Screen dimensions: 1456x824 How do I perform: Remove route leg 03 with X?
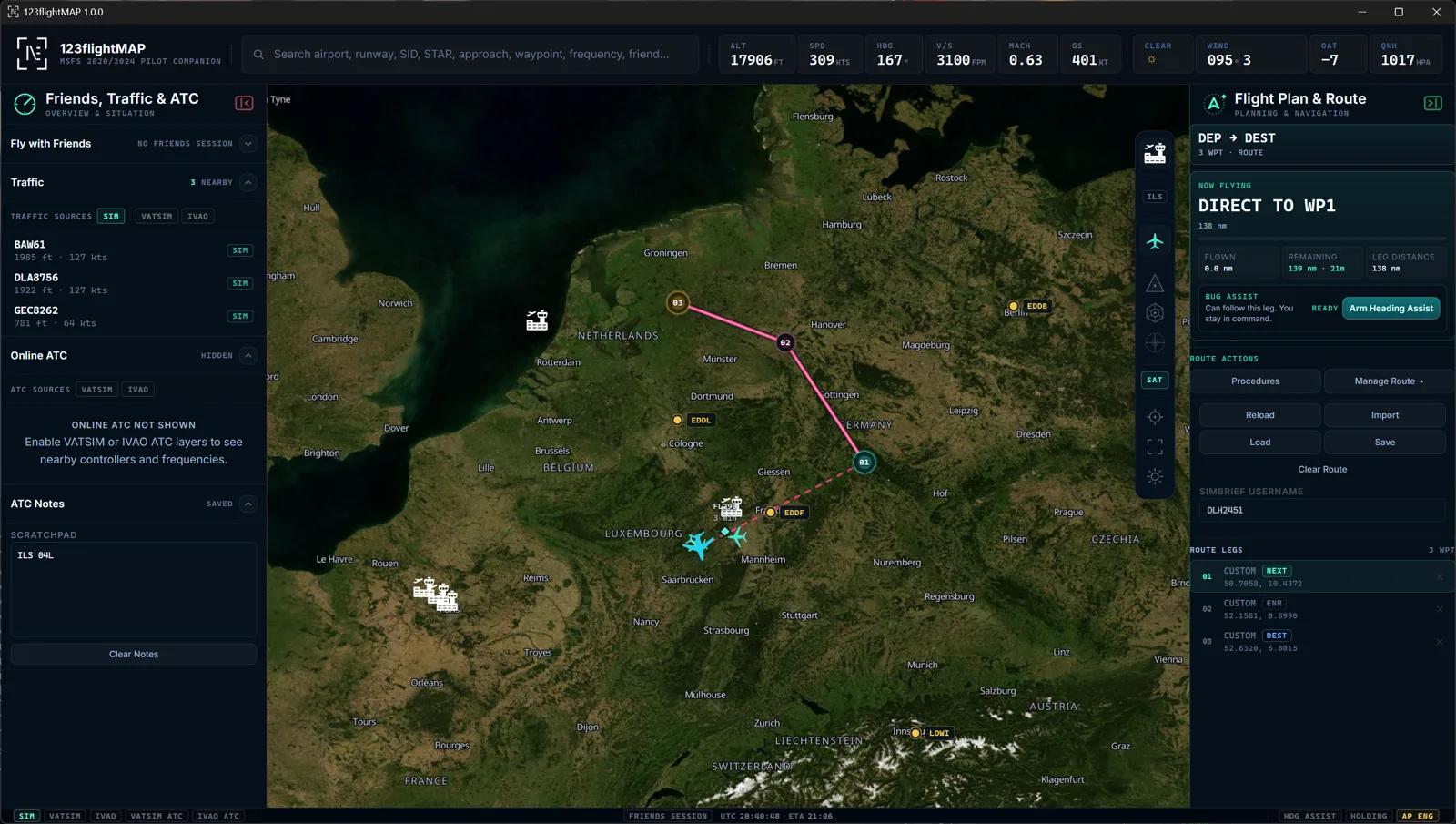1440,642
